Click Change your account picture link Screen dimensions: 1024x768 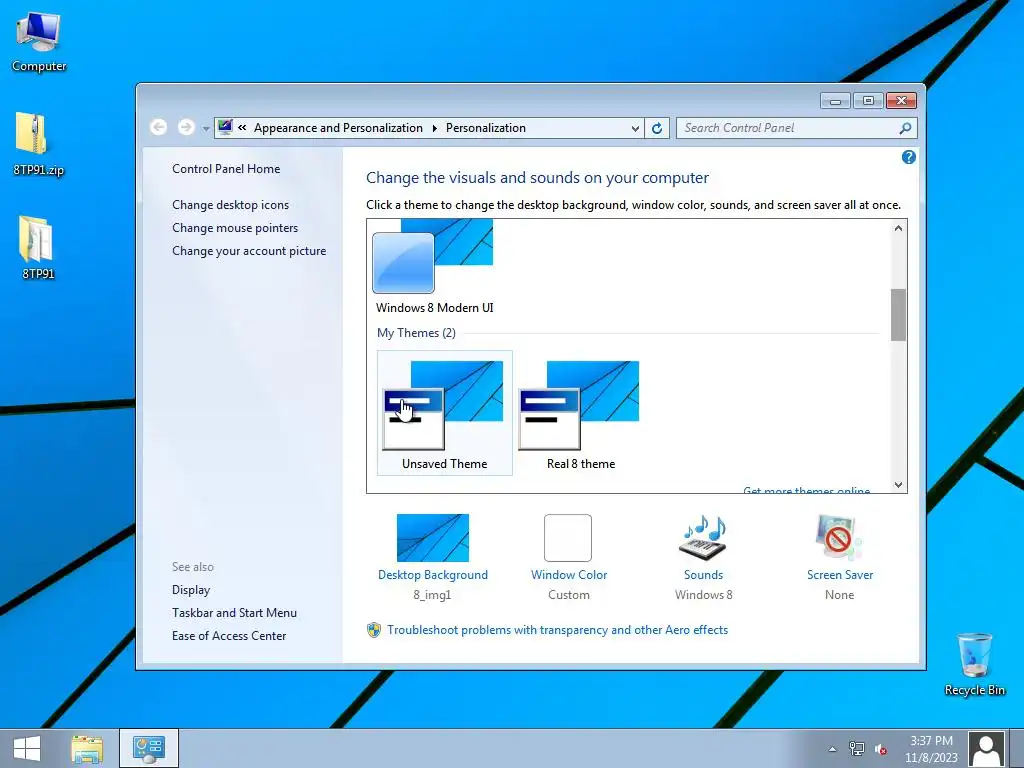249,251
